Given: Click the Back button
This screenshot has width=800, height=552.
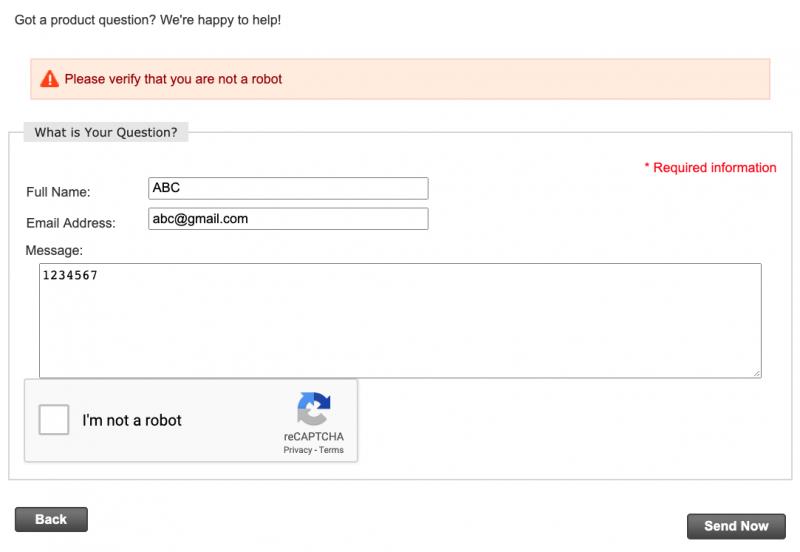Looking at the screenshot, I should pyautogui.click(x=51, y=519).
